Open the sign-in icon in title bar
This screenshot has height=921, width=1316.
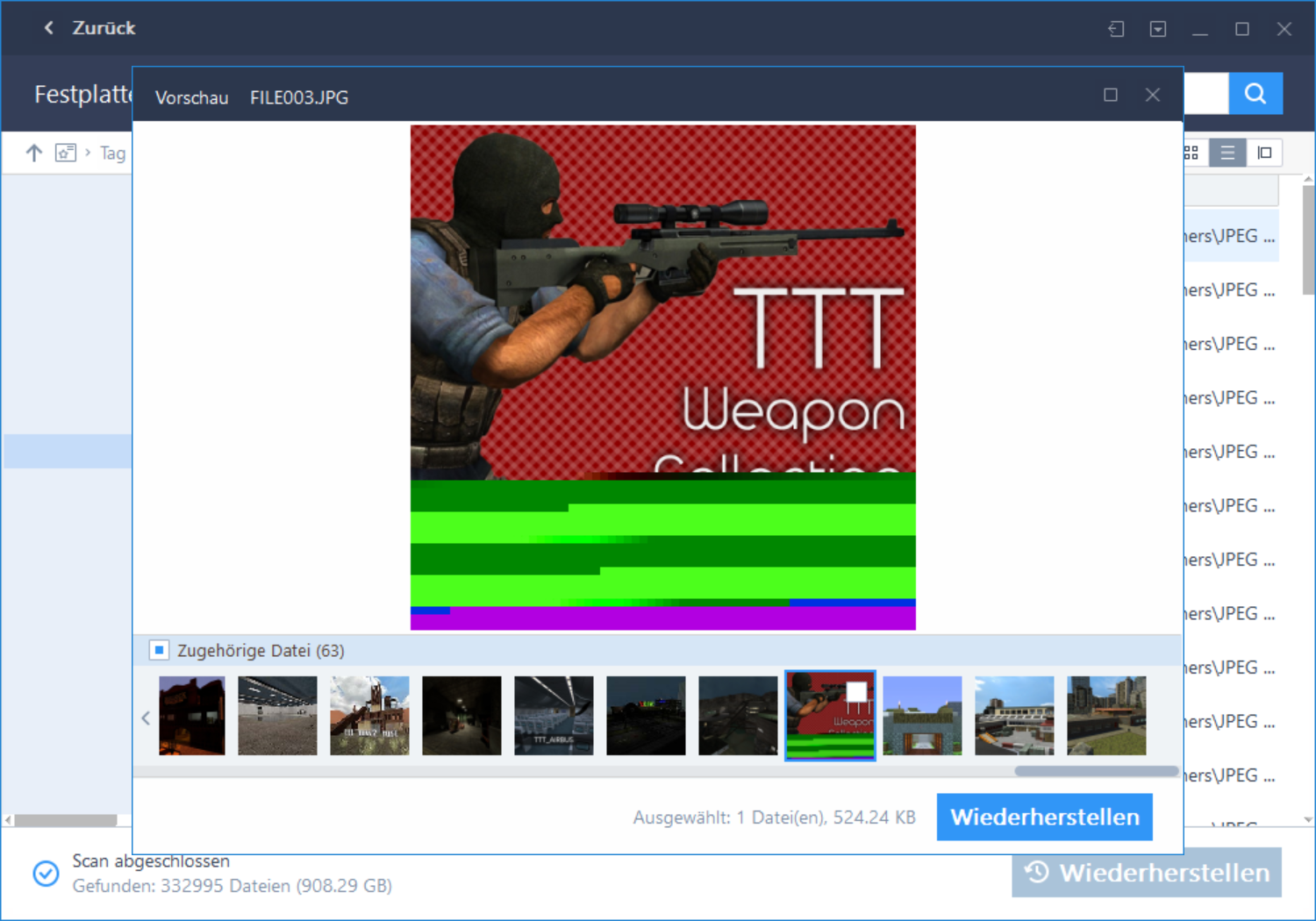click(1116, 29)
